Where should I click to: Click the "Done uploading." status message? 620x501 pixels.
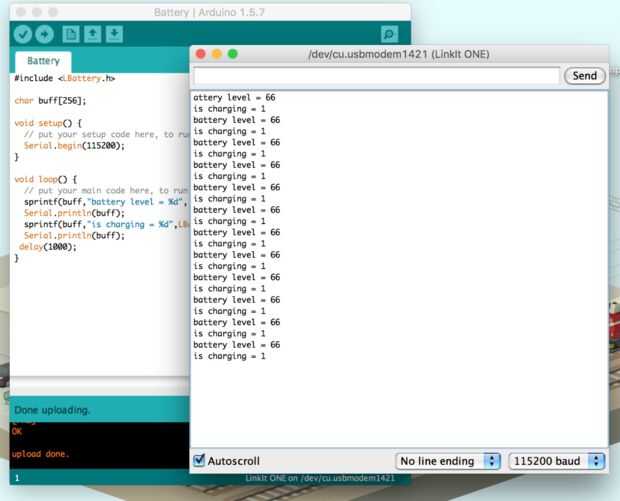pyautogui.click(x=52, y=410)
